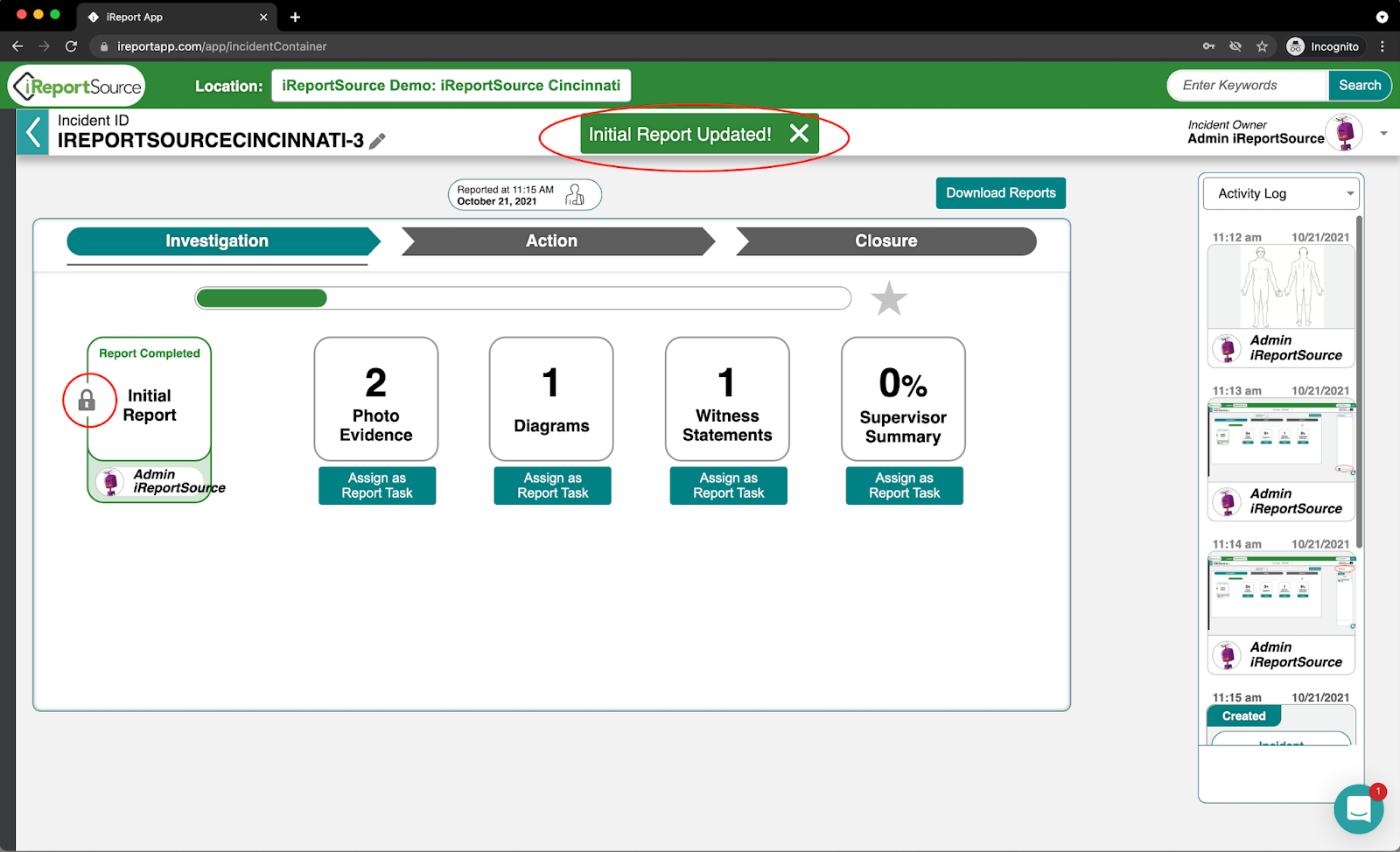This screenshot has width=1400, height=852.
Task: Assign Photo Evidence as Report Task
Action: click(377, 485)
